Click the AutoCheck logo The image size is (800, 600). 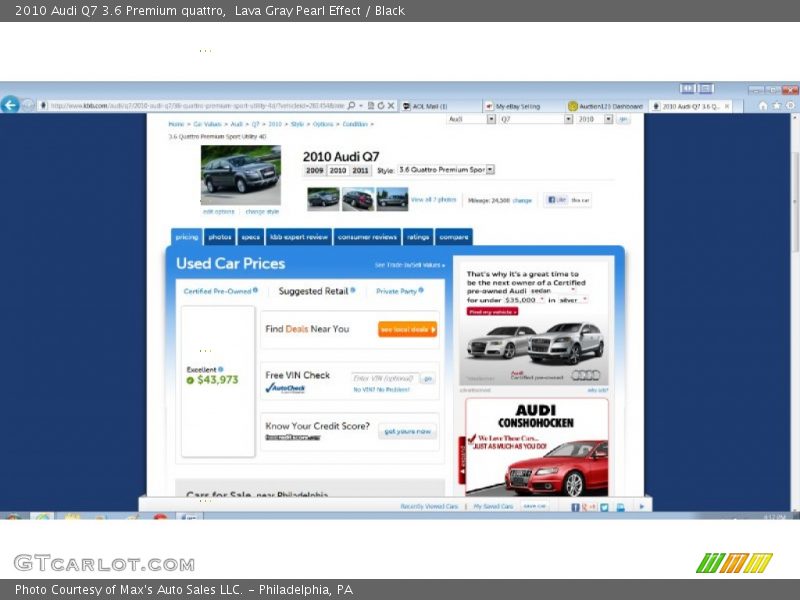[x=285, y=388]
